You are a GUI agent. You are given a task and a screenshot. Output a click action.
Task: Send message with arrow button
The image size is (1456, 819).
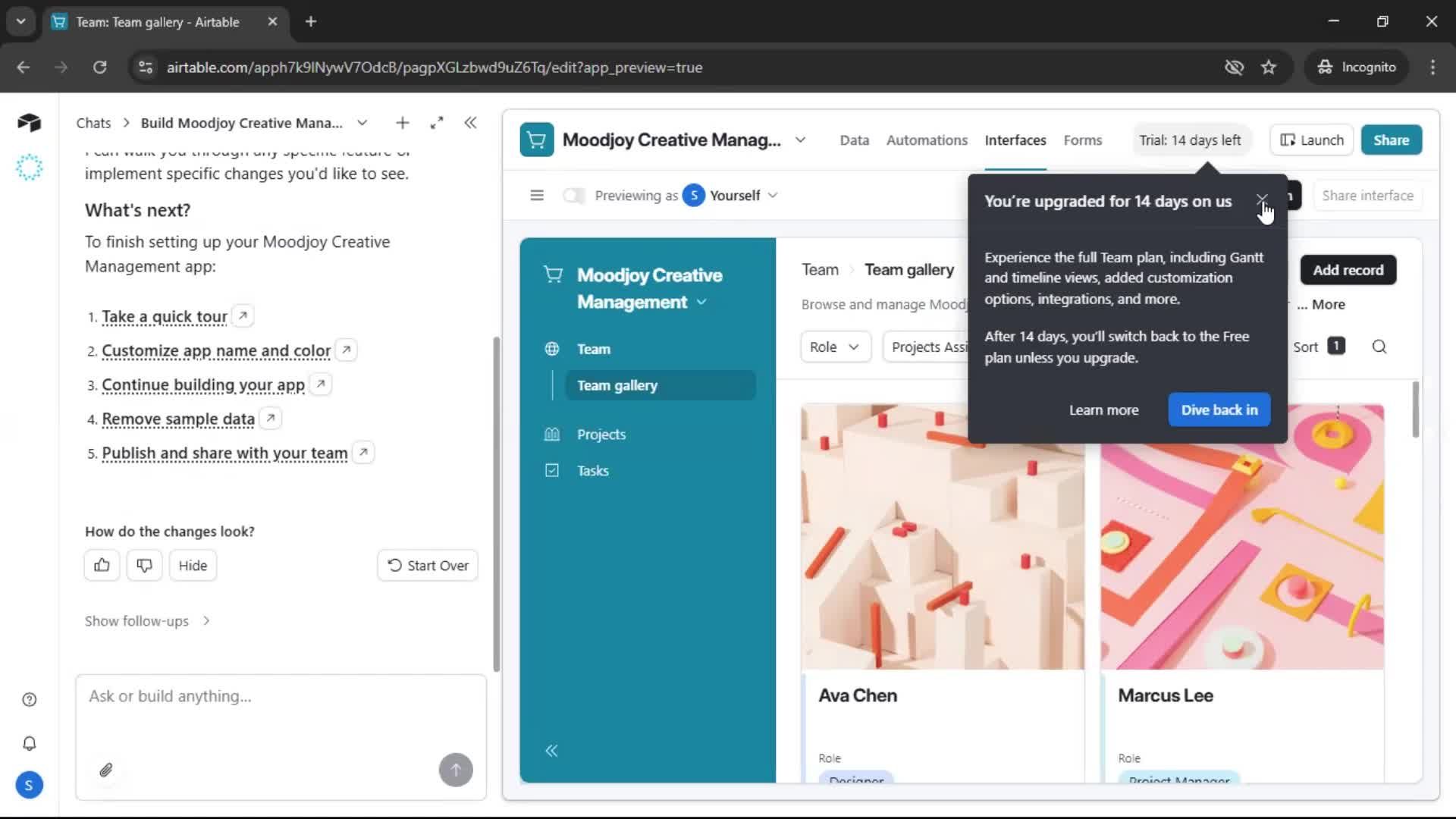[456, 770]
